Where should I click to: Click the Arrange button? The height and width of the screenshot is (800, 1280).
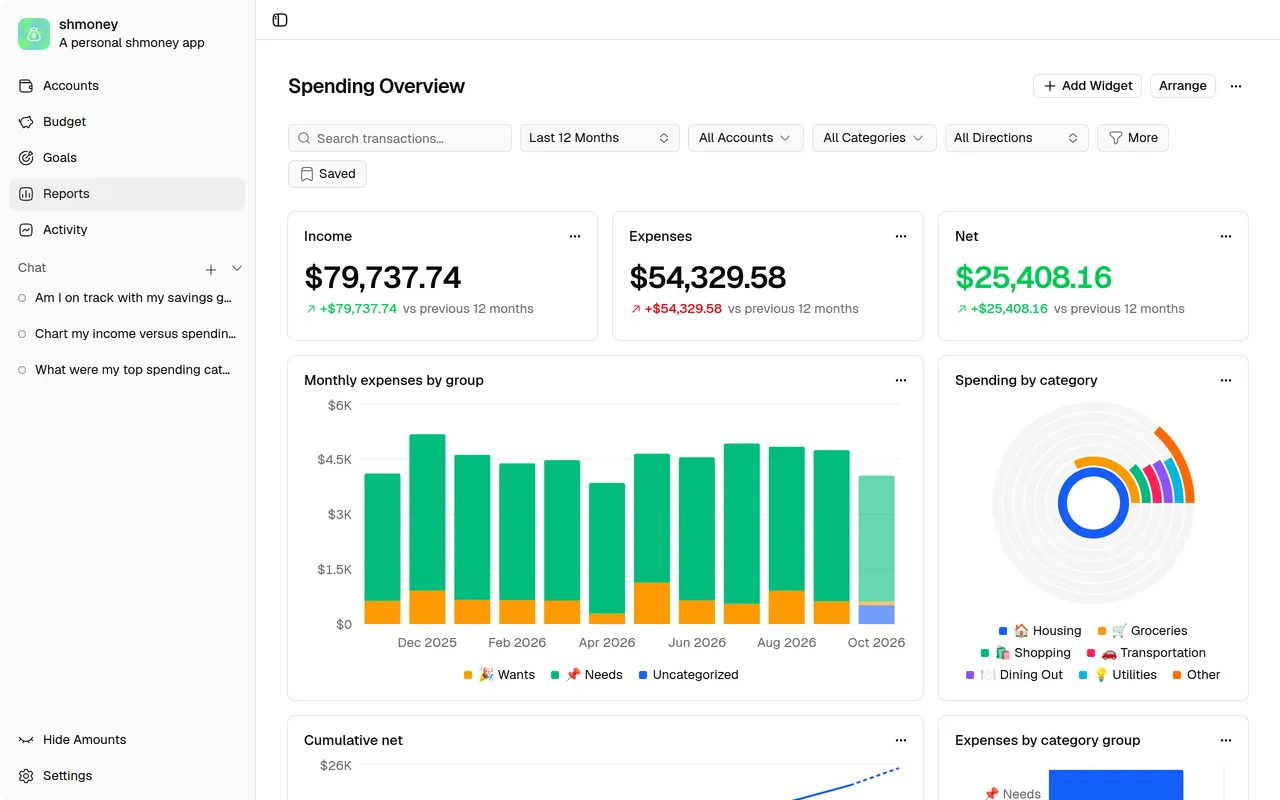[x=1183, y=86]
